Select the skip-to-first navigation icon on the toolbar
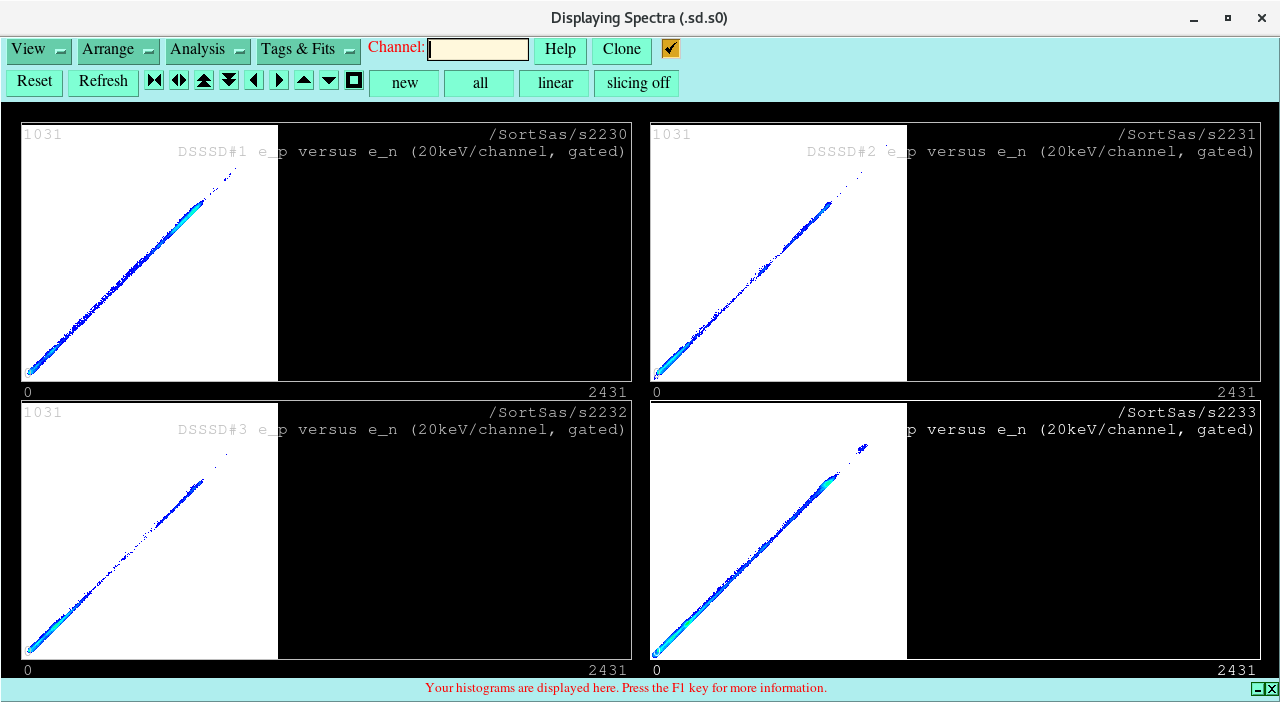 [x=153, y=80]
